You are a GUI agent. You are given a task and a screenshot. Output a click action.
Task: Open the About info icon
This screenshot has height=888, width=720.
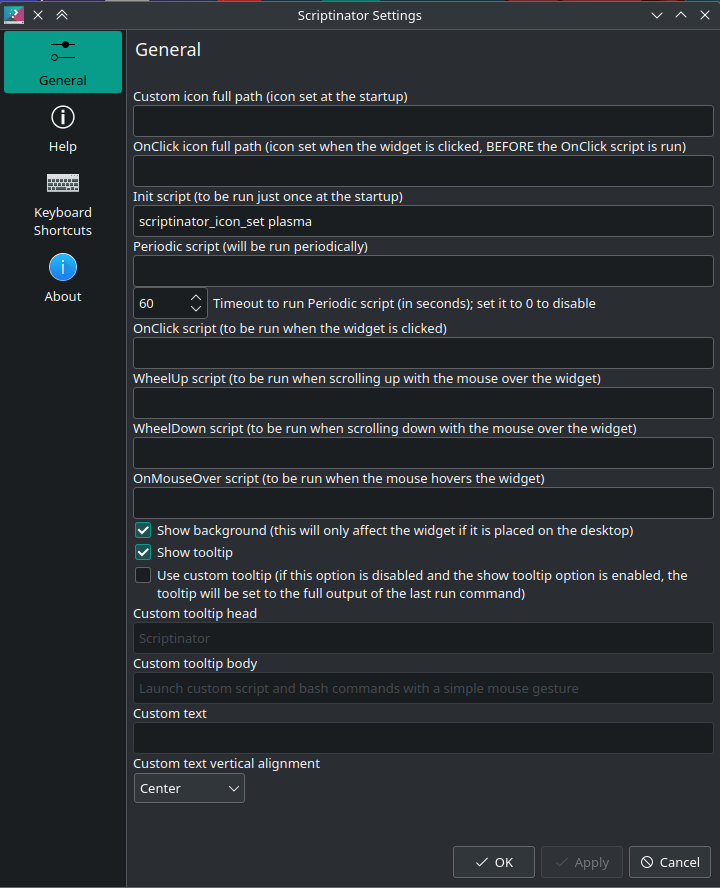(x=63, y=267)
